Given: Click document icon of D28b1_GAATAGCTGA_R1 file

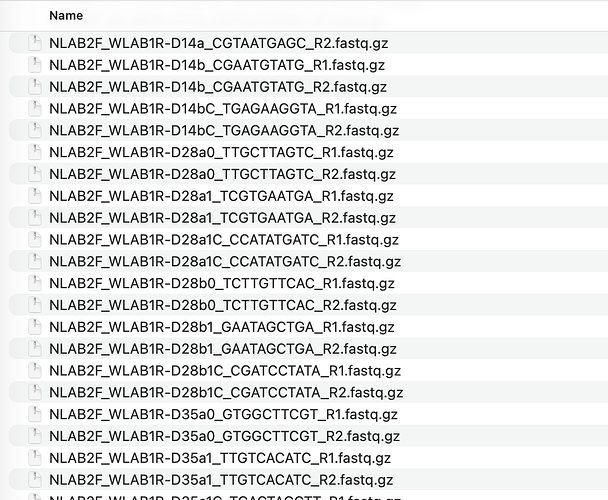Looking at the screenshot, I should point(35,327).
